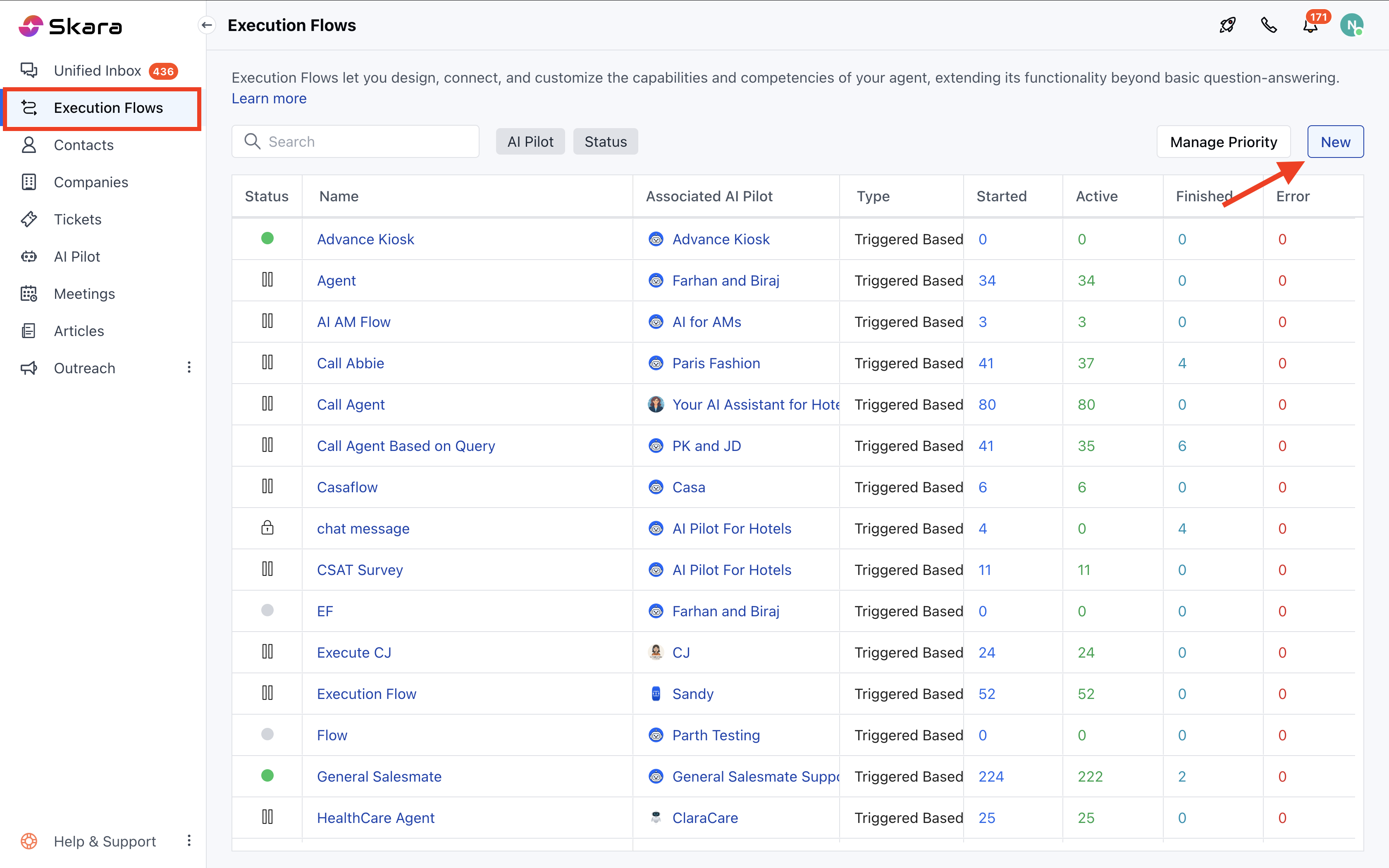Focus the Search input field
The height and width of the screenshot is (868, 1389).
(368, 142)
